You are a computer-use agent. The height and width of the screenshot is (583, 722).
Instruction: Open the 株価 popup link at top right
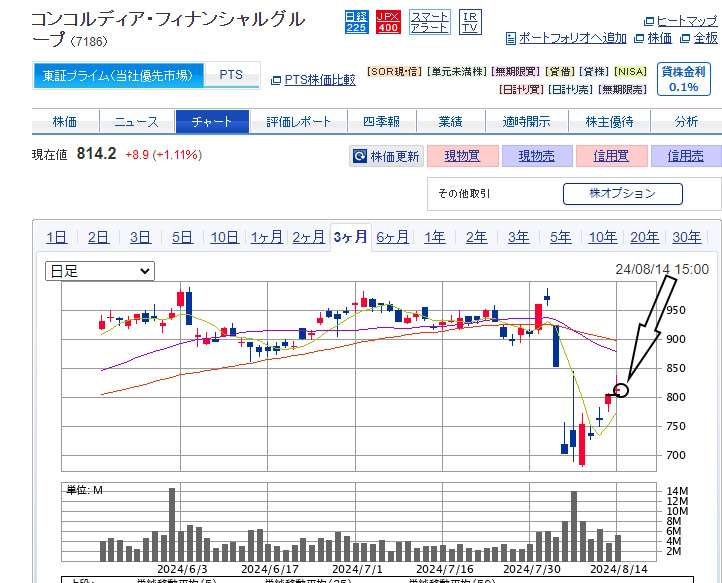click(659, 38)
